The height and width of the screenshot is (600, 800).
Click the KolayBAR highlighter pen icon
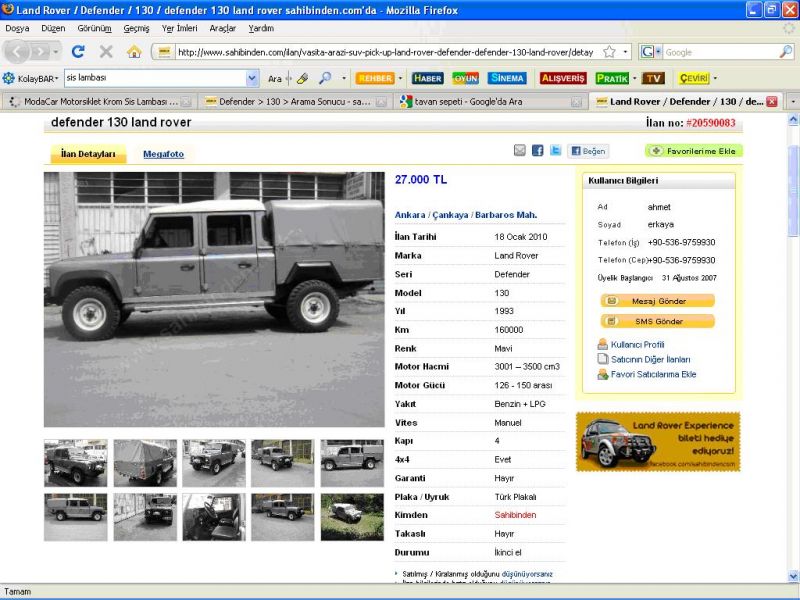pyautogui.click(x=302, y=78)
